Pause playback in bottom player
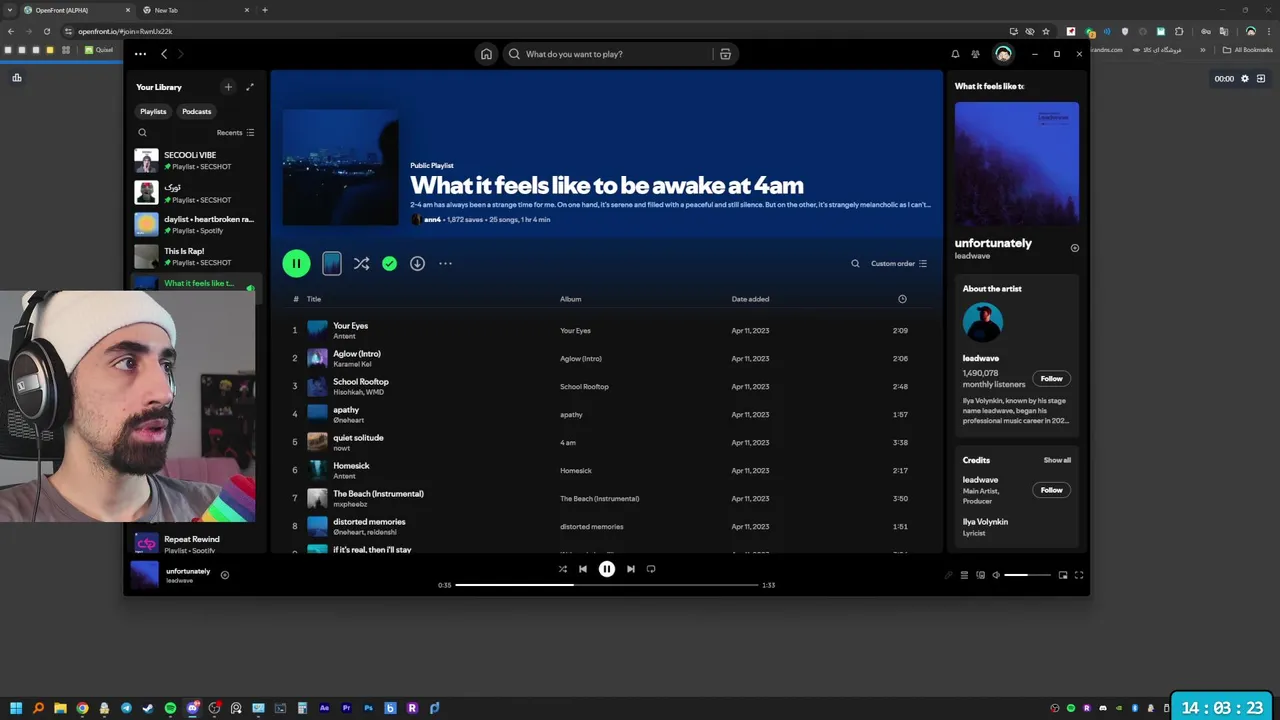 click(x=607, y=569)
